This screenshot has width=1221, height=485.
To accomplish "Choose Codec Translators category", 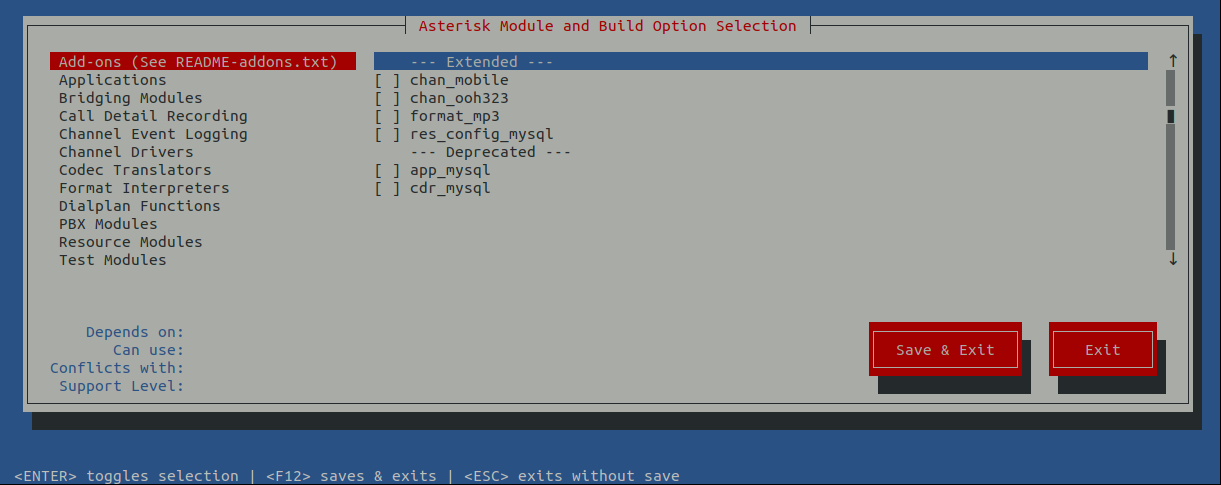I will [x=135, y=170].
